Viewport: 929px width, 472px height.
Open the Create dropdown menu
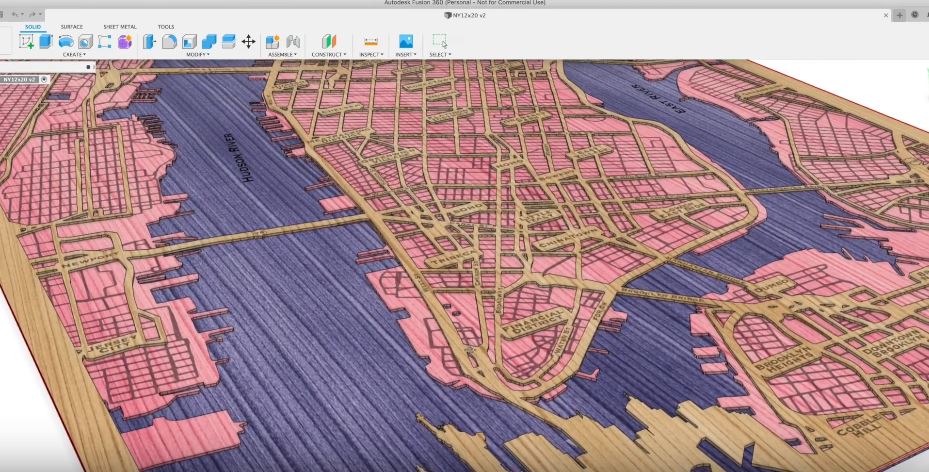74,54
